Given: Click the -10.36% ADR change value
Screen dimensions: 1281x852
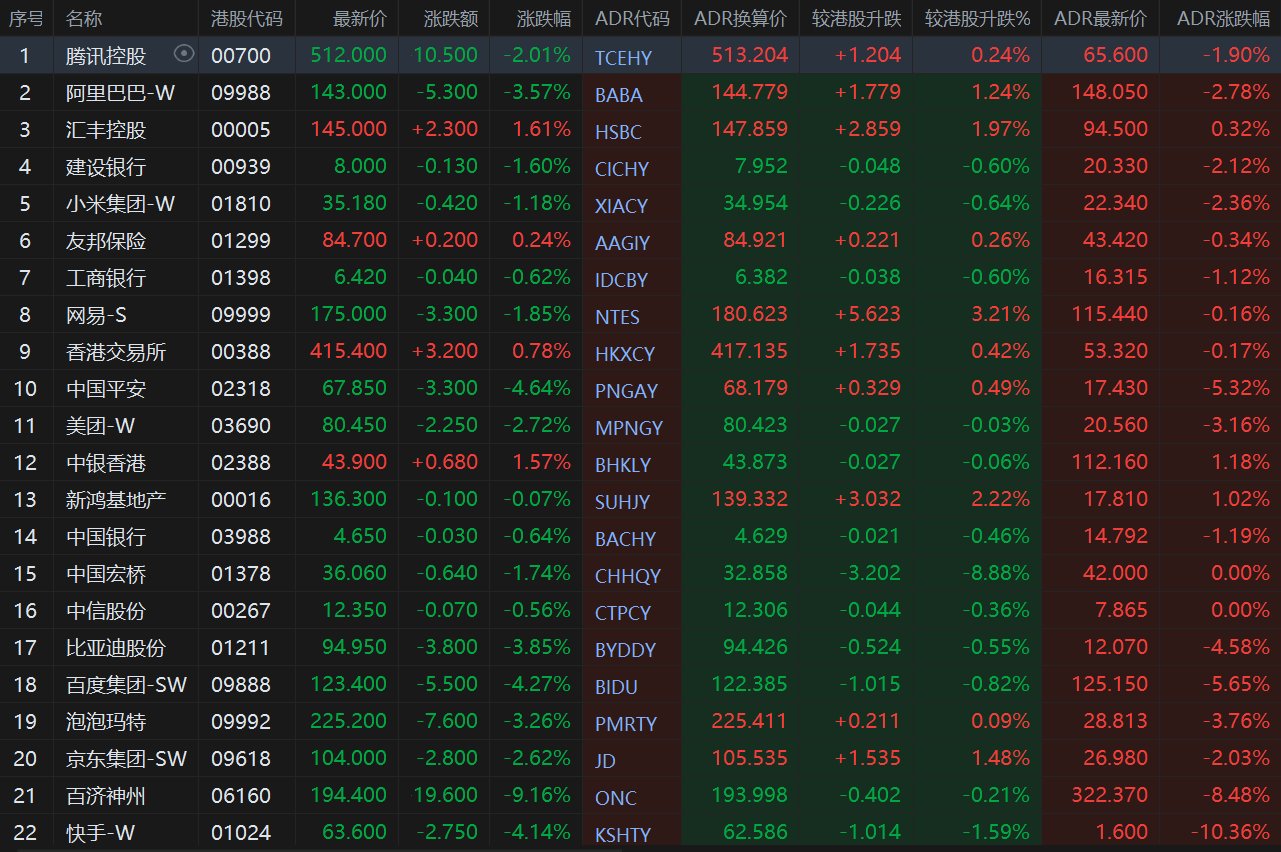Looking at the screenshot, I should pos(1231,833).
